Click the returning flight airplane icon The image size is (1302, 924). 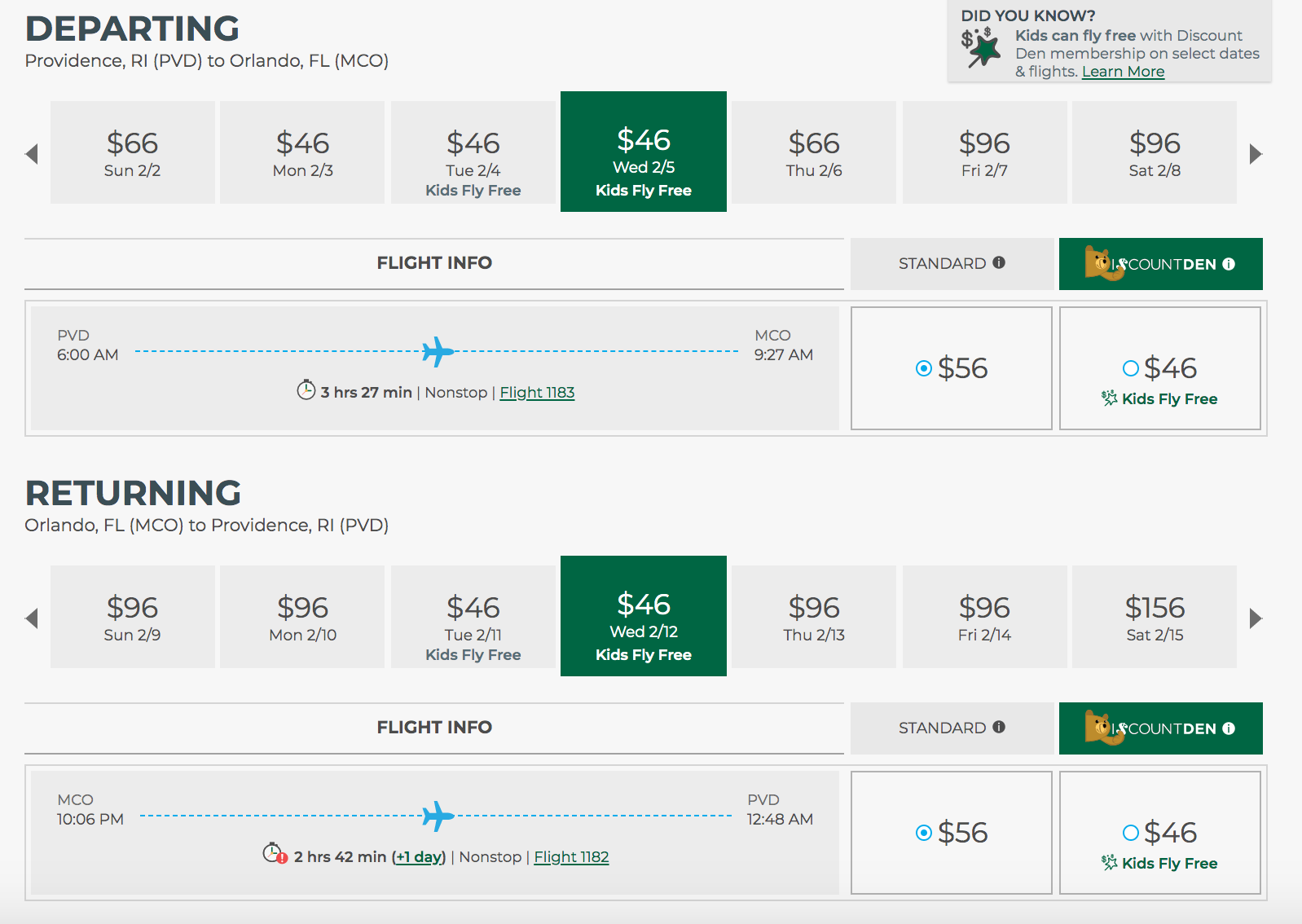[438, 816]
